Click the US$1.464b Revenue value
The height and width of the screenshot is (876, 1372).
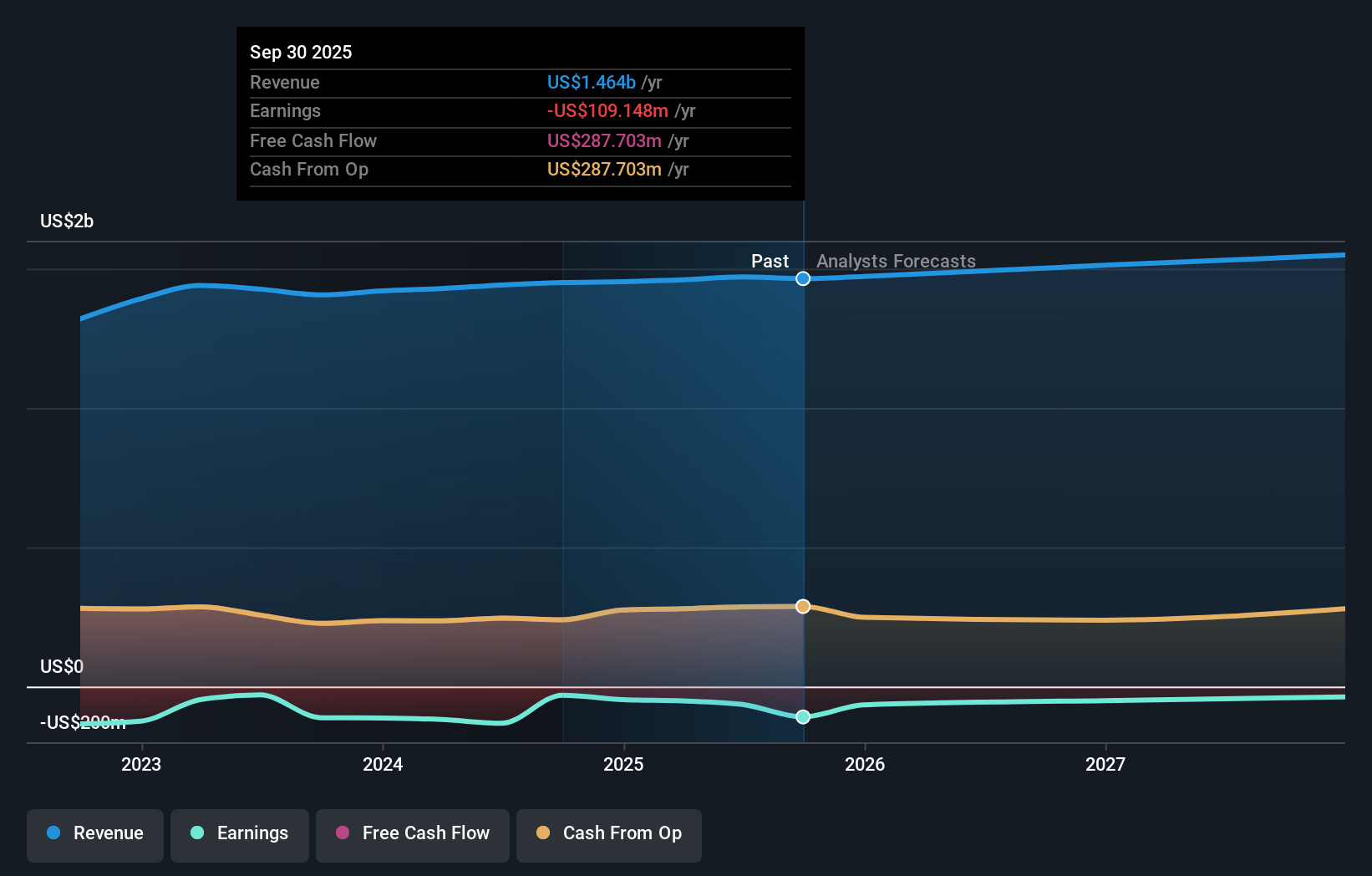tap(593, 82)
